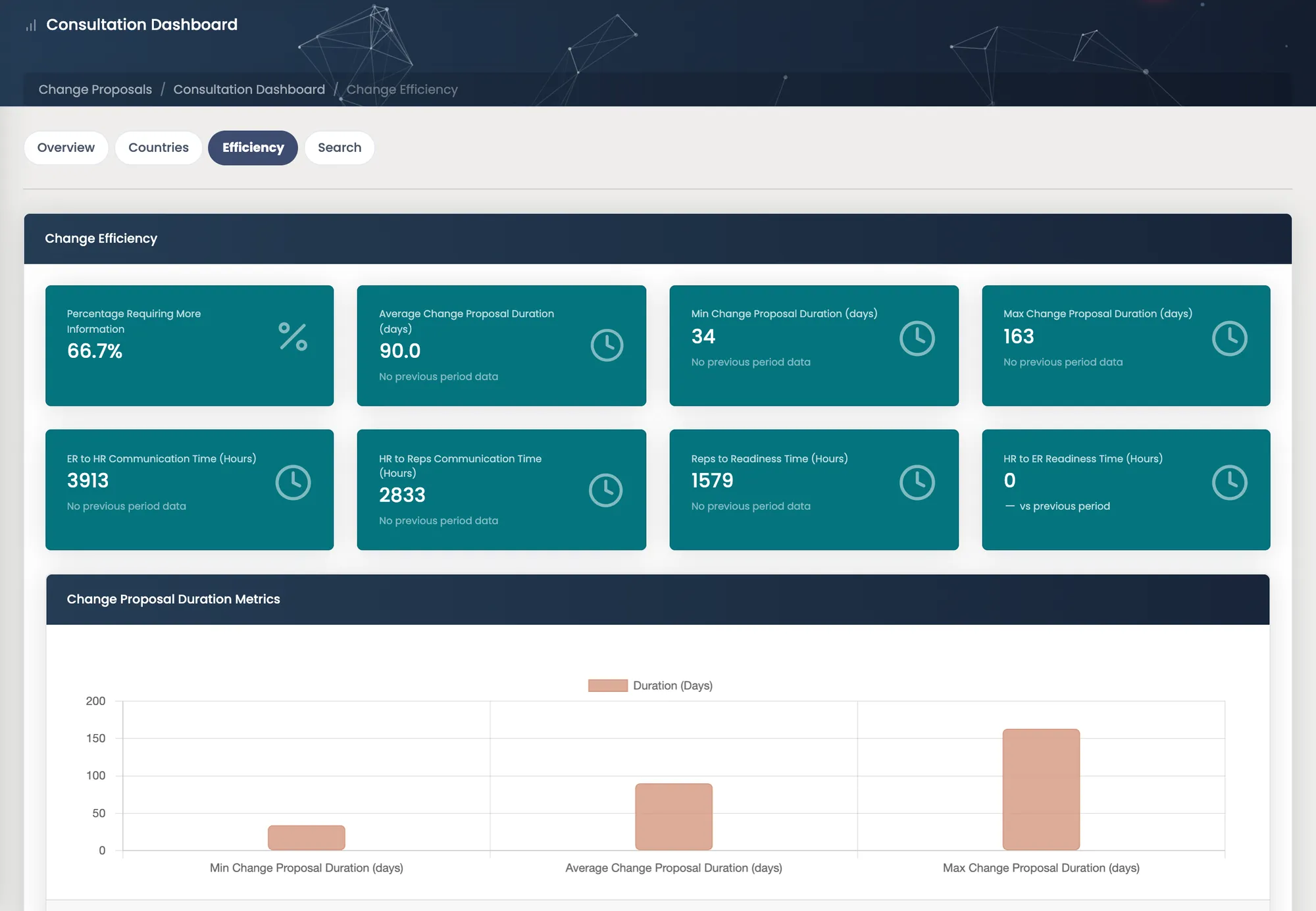1316x911 pixels.
Task: Select the Efficiency tab
Action: (x=253, y=147)
